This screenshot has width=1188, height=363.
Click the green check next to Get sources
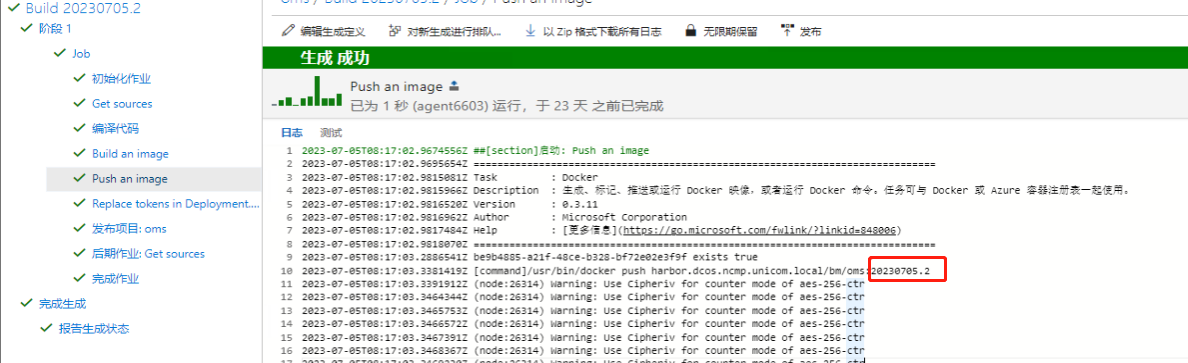(x=79, y=104)
